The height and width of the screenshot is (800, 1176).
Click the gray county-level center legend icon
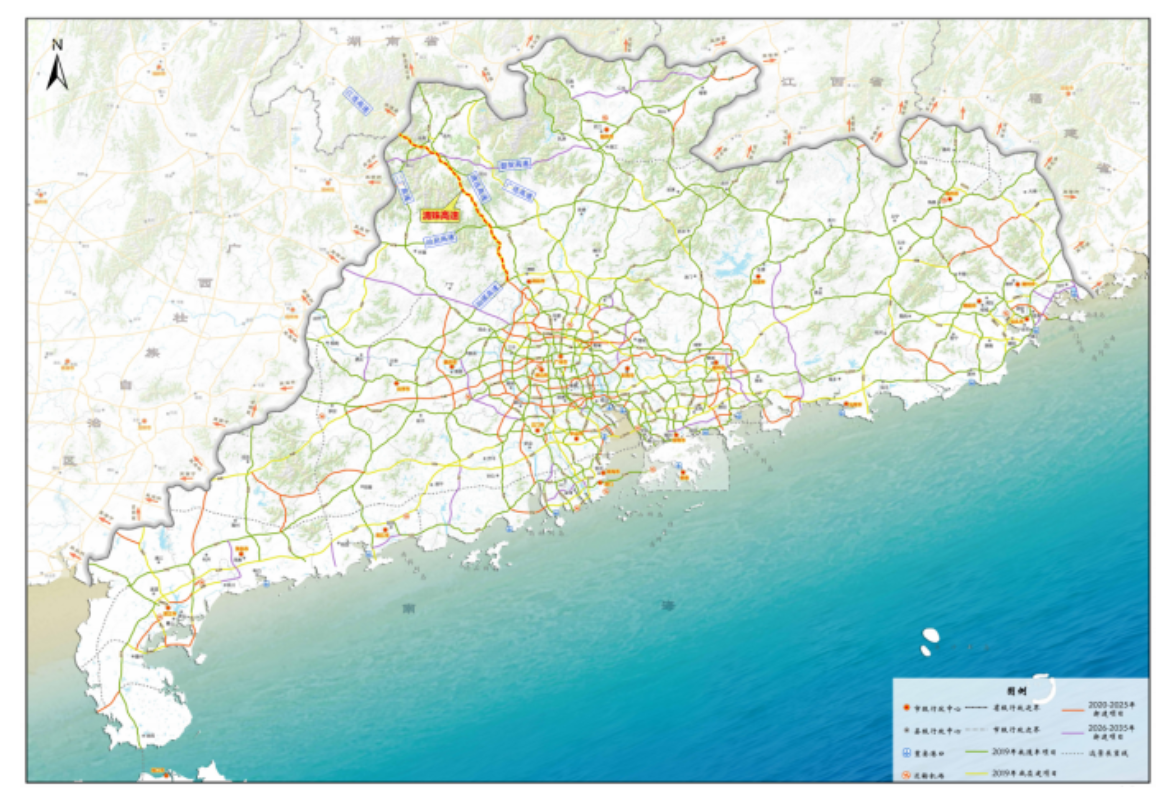[x=904, y=730]
